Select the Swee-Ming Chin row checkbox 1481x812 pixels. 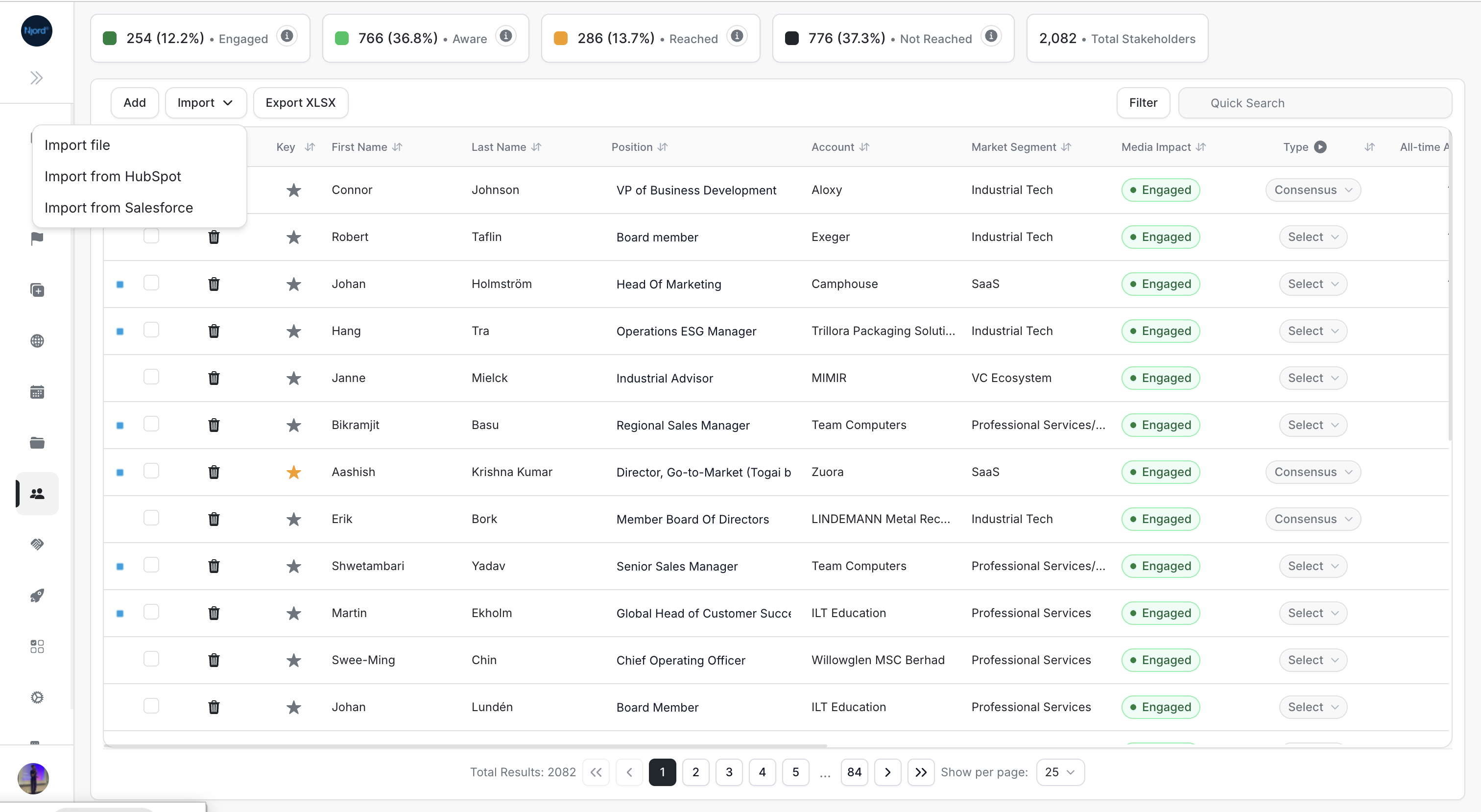(x=151, y=659)
